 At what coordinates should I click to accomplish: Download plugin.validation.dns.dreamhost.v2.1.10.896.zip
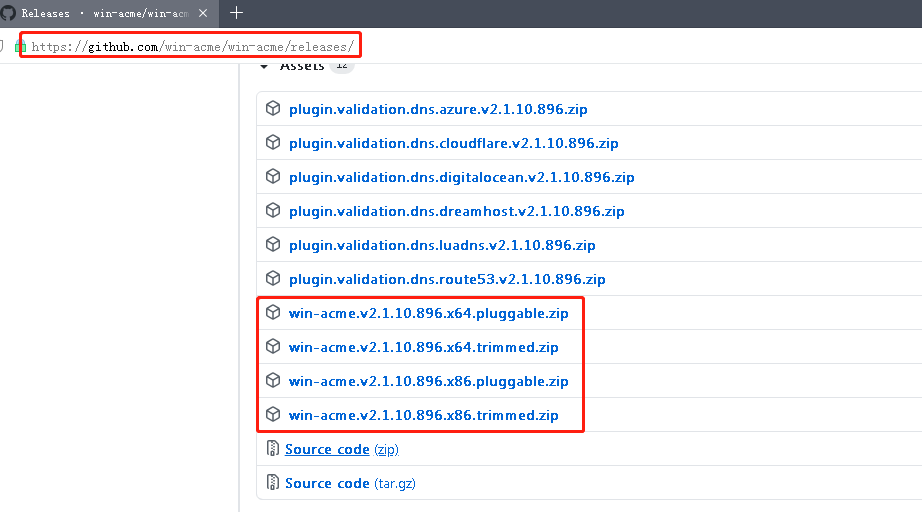[x=456, y=212]
